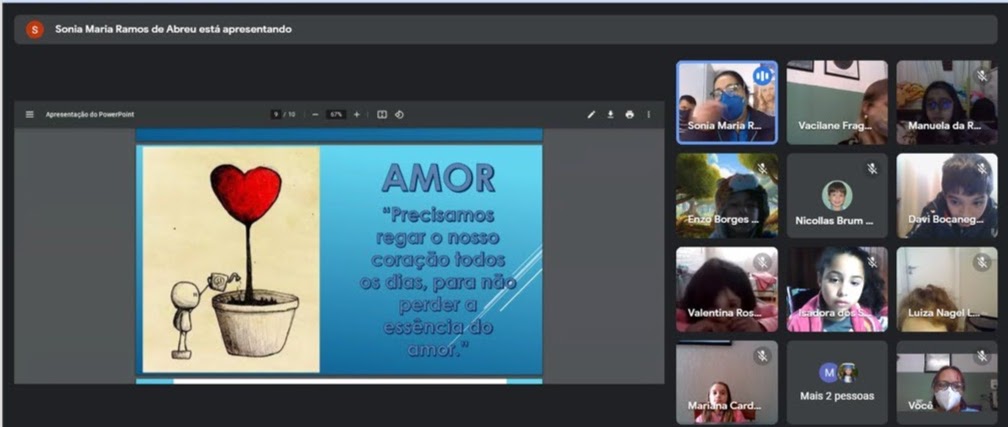Click the page number field showing 9
This screenshot has height=427, width=1008.
275,114
